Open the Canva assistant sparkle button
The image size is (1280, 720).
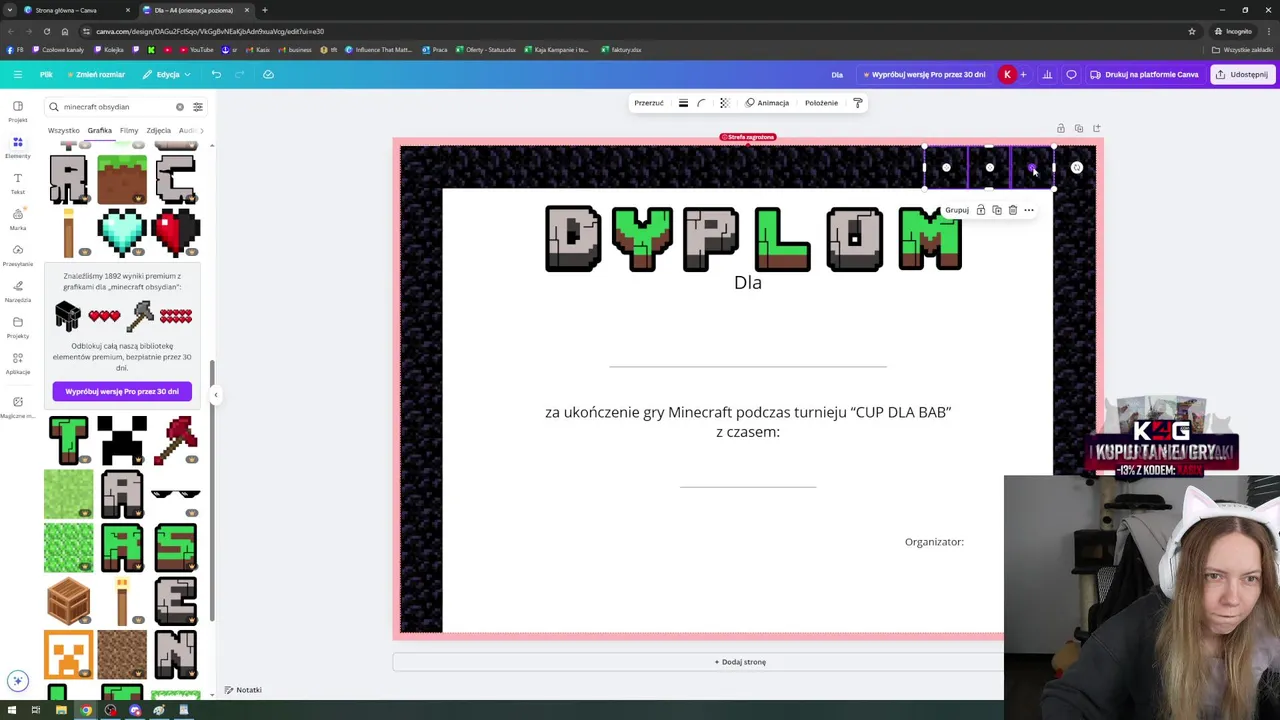17,681
